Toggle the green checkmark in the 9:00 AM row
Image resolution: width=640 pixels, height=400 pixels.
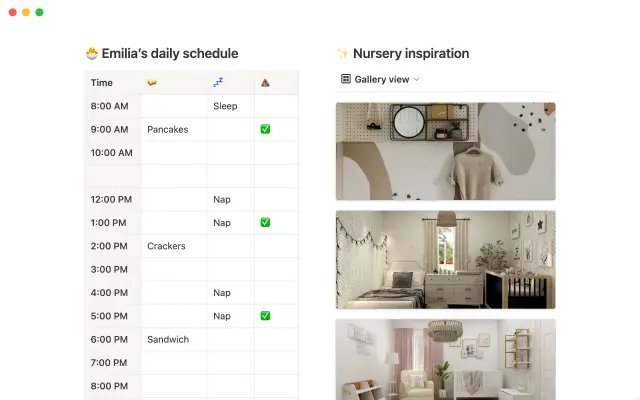pyautogui.click(x=265, y=129)
